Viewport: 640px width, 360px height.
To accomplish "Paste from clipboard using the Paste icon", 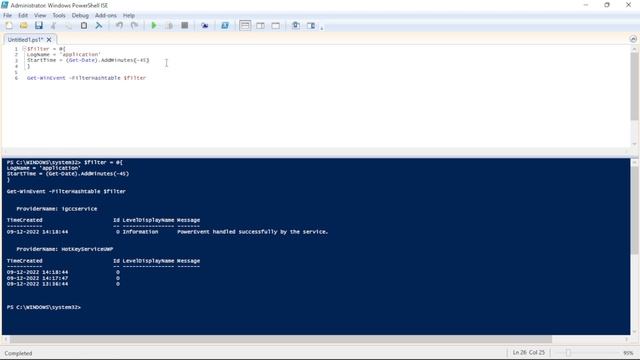I will click(x=84, y=25).
